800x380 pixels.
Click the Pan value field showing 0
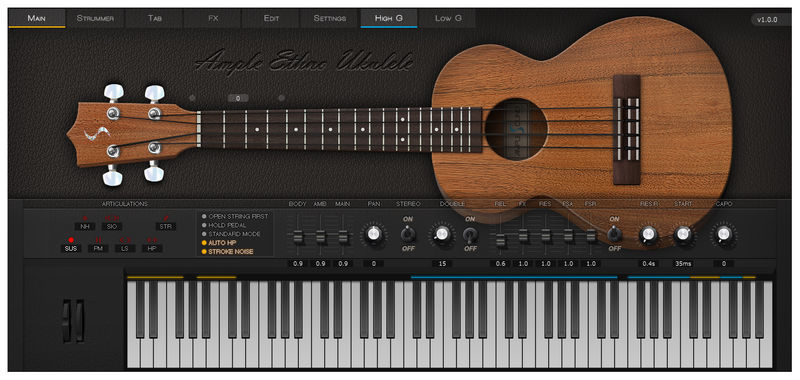[374, 264]
